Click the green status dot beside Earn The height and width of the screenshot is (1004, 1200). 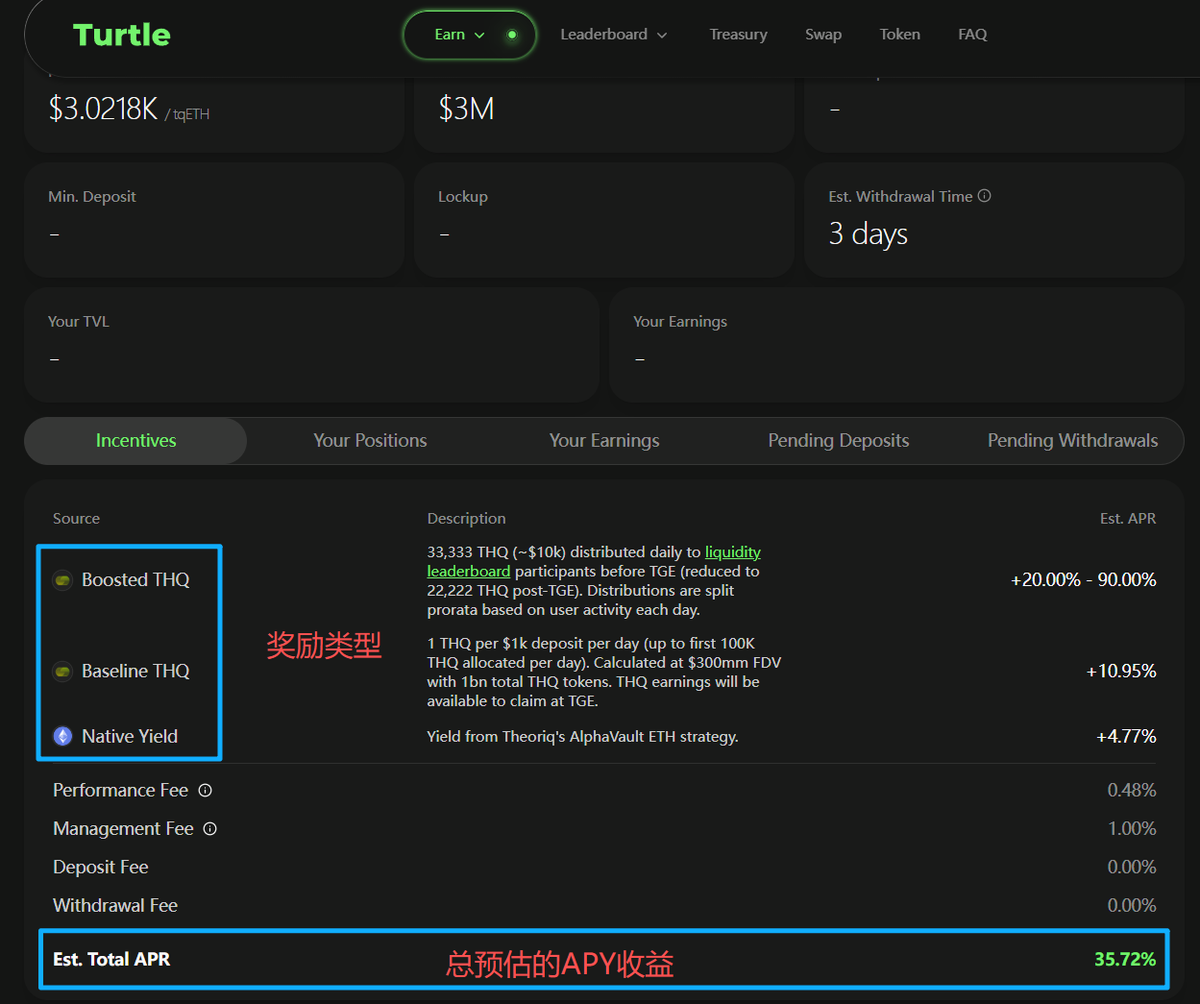[512, 35]
